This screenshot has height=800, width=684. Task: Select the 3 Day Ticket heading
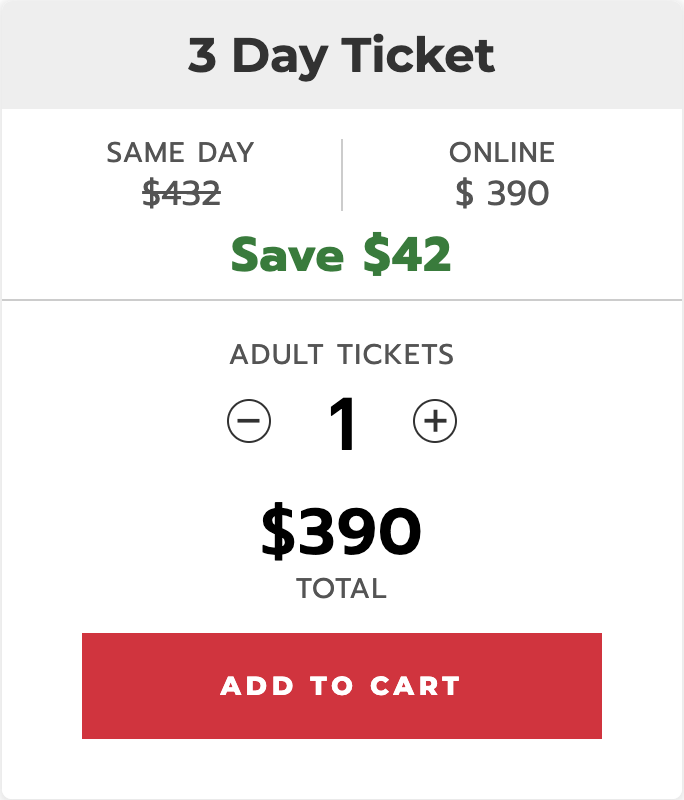click(341, 56)
